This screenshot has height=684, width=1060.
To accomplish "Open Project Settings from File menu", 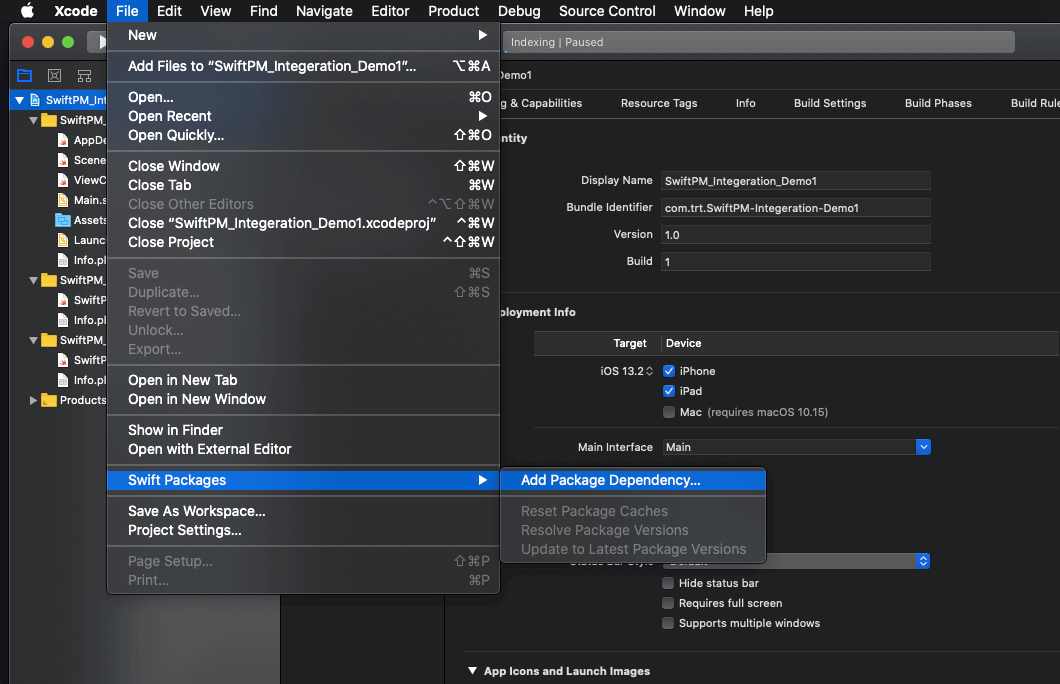I will click(x=303, y=530).
